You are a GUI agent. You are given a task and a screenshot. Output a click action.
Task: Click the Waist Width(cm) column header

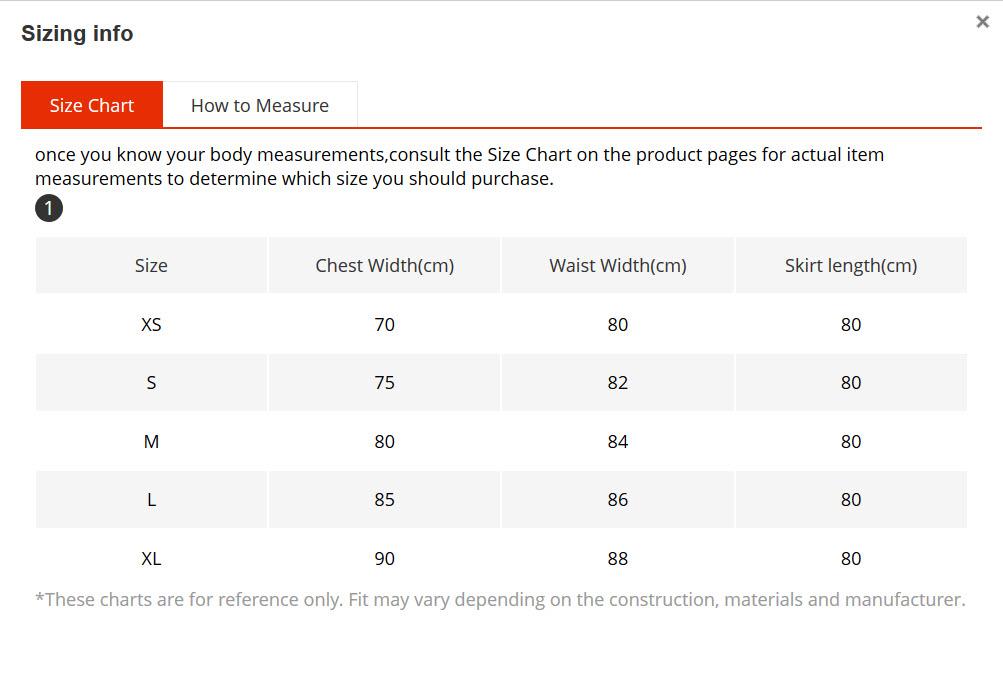(617, 265)
